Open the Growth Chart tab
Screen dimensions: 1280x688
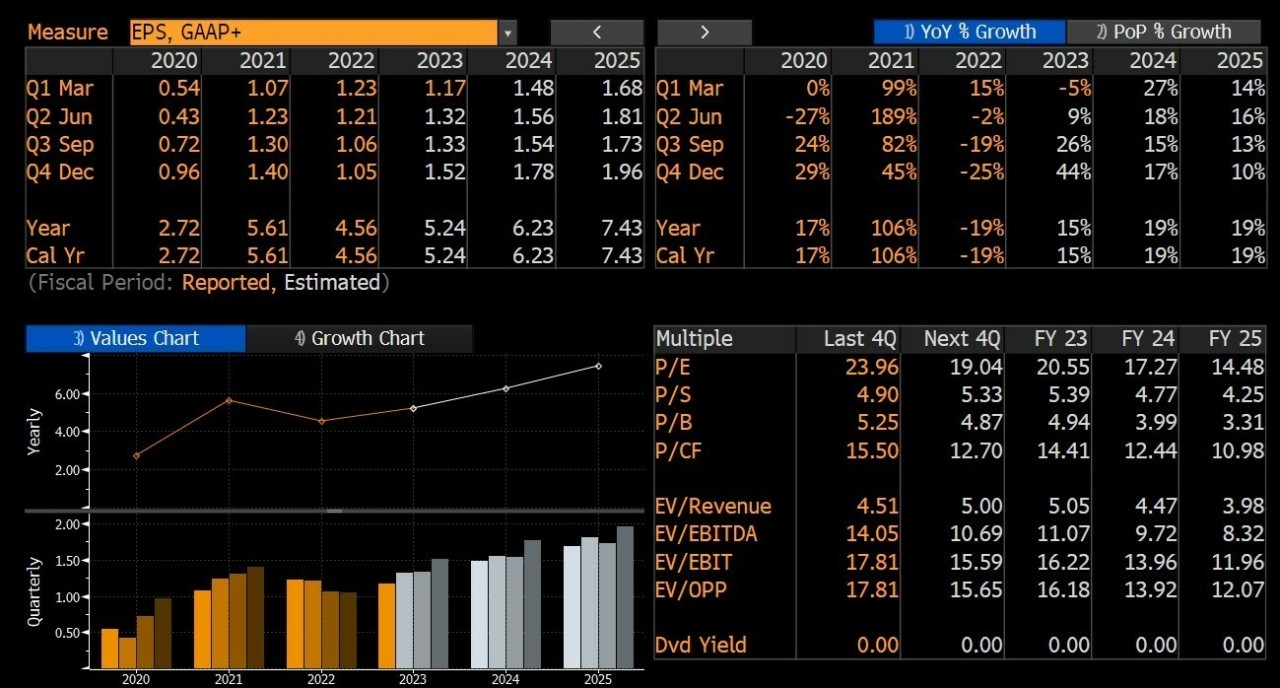(359, 338)
